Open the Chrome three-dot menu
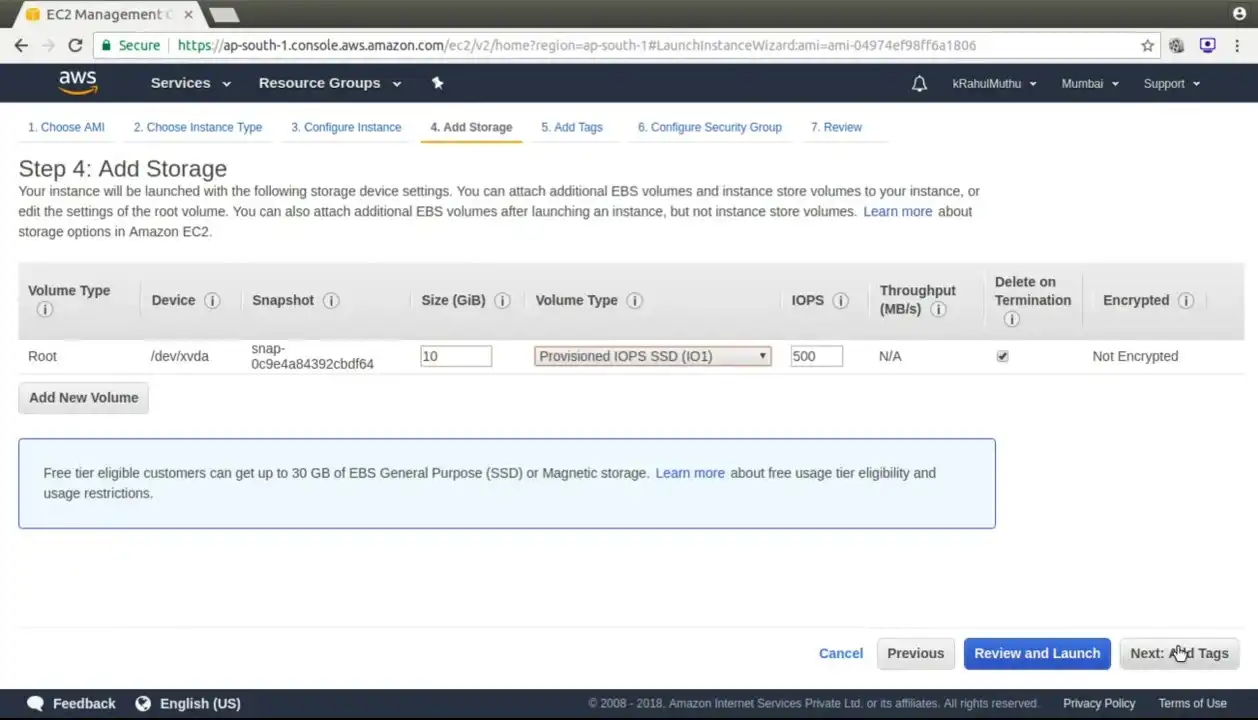 pos(1238,45)
